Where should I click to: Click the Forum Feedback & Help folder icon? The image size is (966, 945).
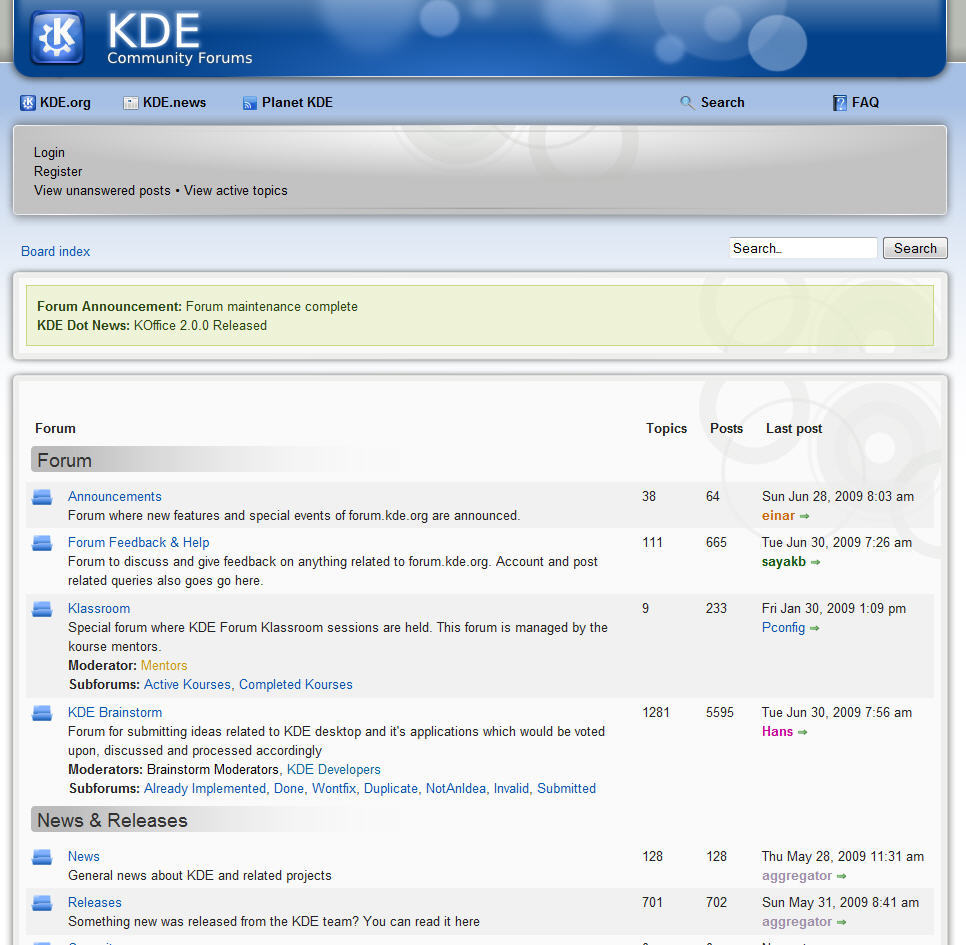point(42,543)
